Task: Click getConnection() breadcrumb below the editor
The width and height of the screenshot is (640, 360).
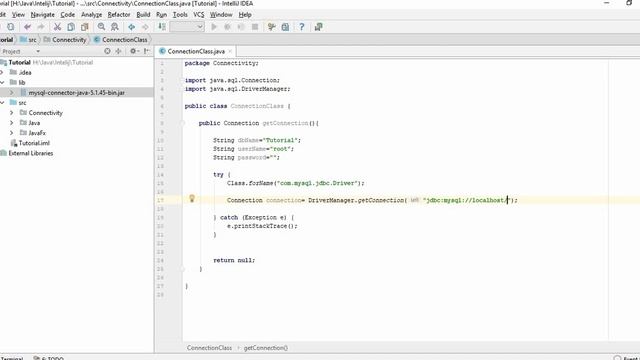Action: 266,348
